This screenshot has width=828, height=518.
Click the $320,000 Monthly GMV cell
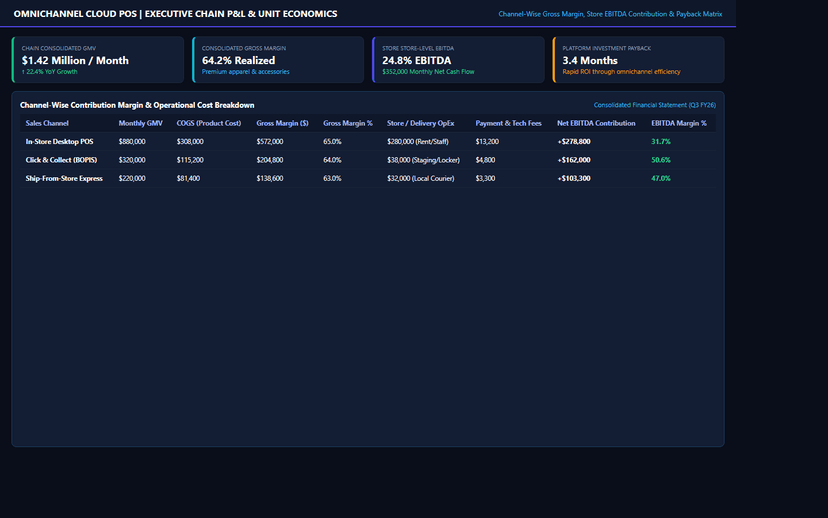click(x=132, y=160)
